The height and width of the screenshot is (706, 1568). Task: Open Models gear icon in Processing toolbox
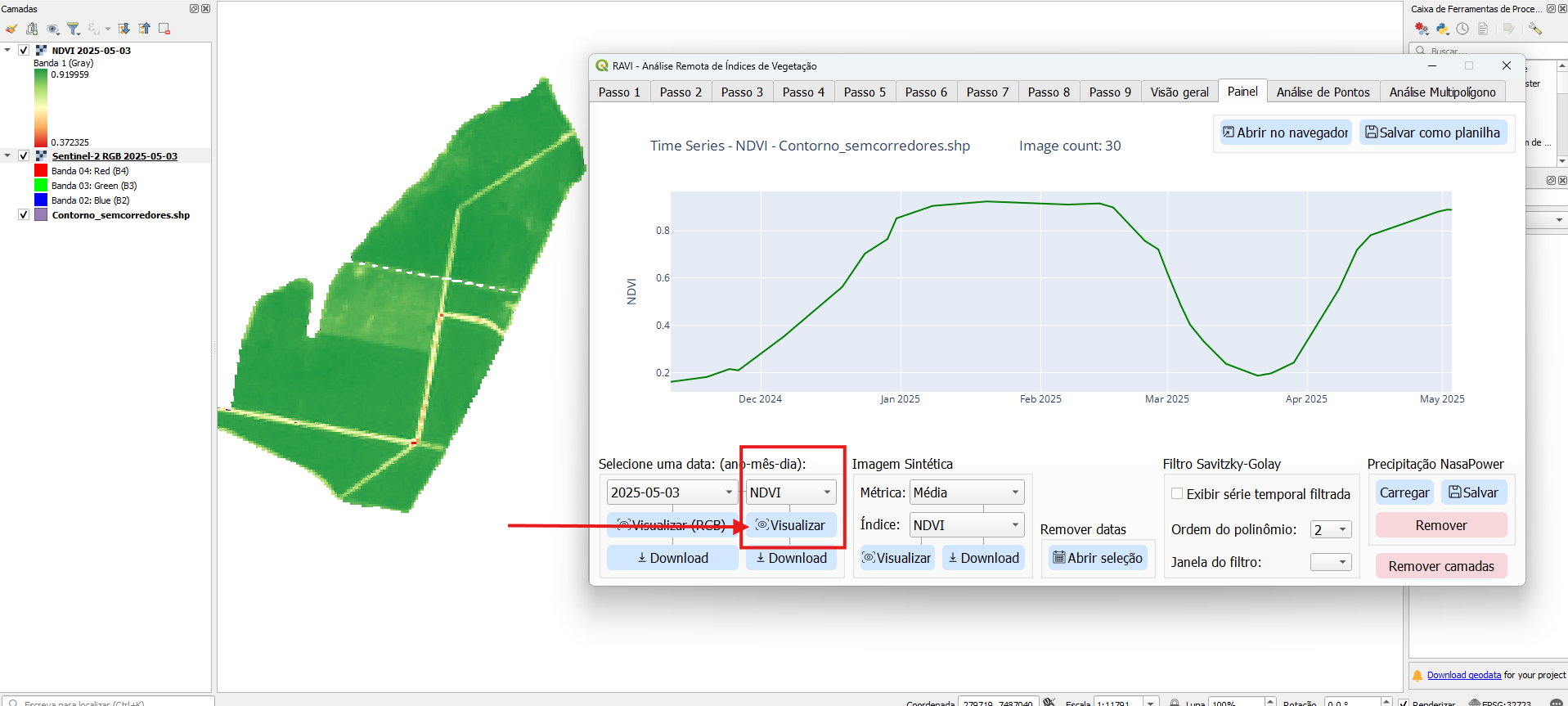1422,29
